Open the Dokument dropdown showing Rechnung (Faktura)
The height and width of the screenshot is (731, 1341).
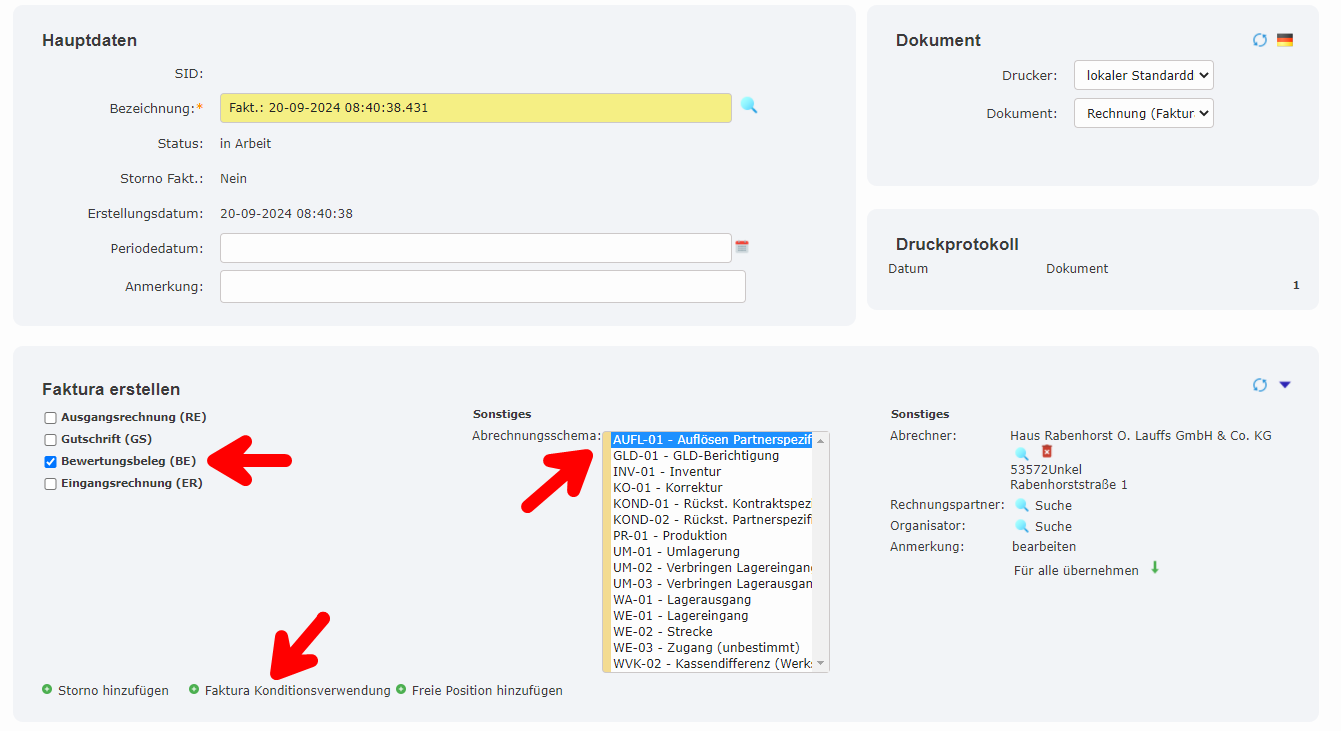(1143, 113)
